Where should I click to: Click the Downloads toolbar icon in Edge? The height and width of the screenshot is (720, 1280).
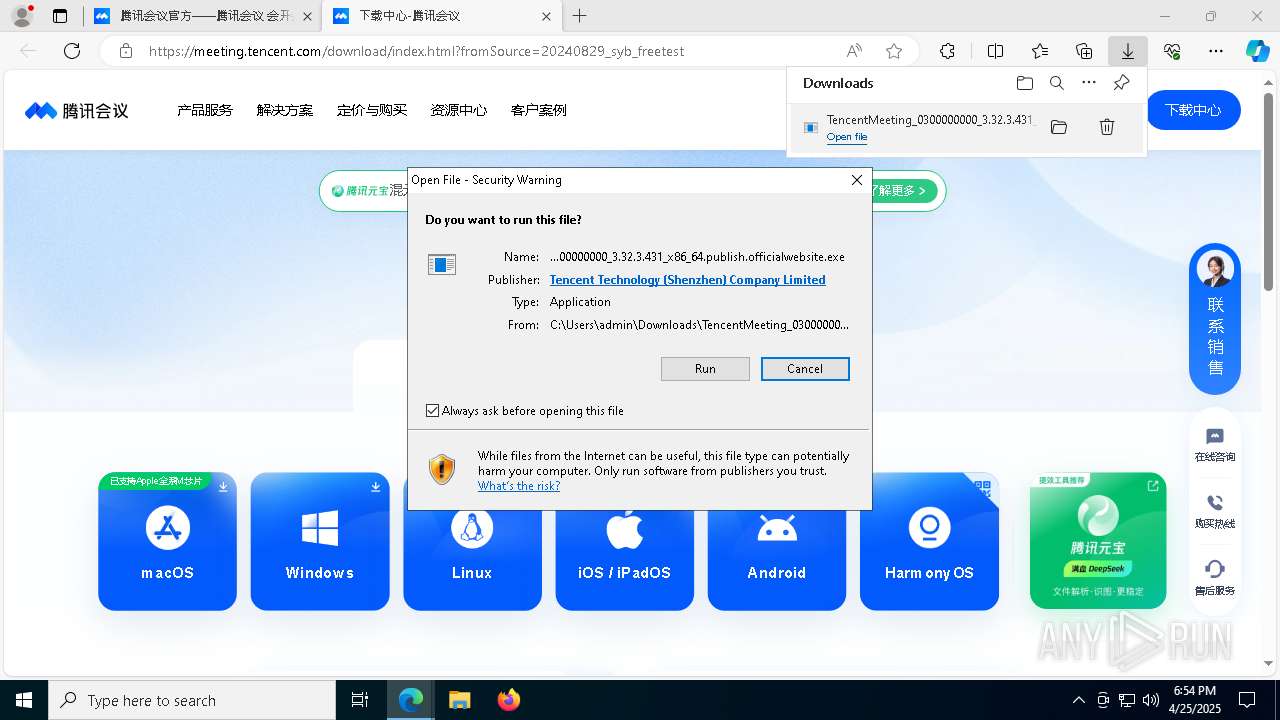(x=1128, y=51)
